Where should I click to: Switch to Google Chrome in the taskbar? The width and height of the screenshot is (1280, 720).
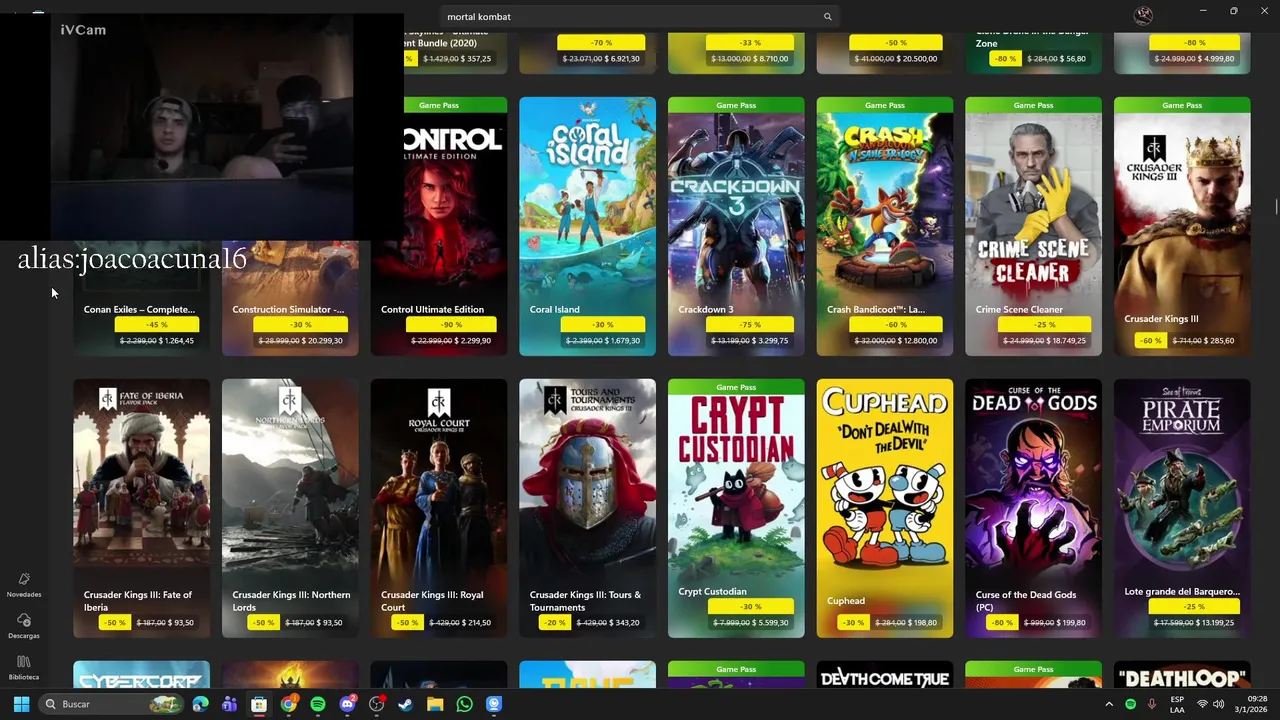[x=288, y=704]
